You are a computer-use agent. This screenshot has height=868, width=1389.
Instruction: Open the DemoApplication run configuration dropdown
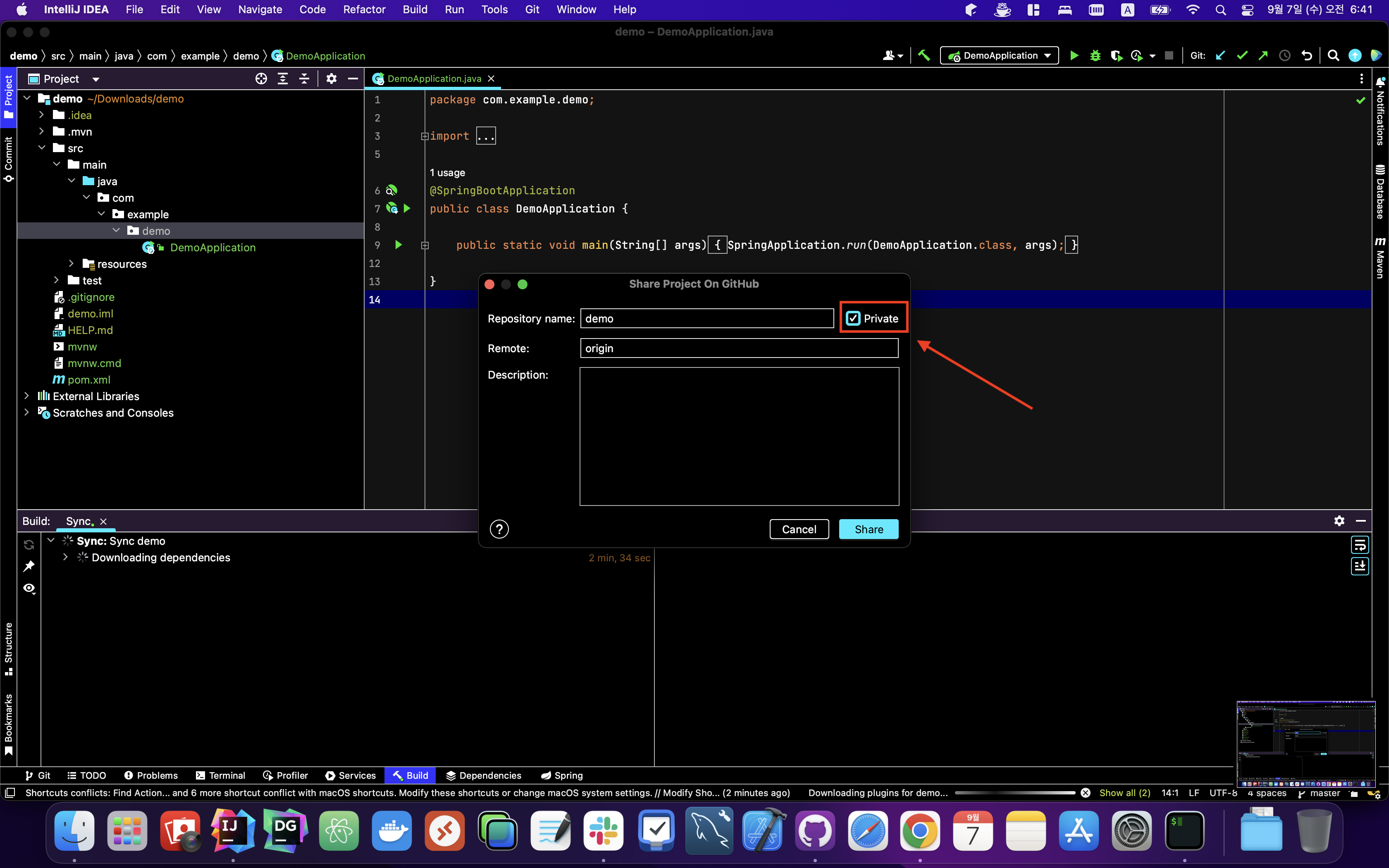click(999, 56)
